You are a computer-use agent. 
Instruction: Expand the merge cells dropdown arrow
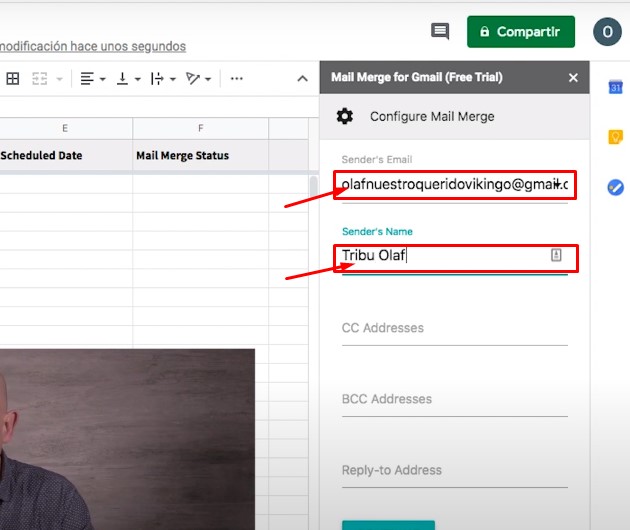point(59,79)
